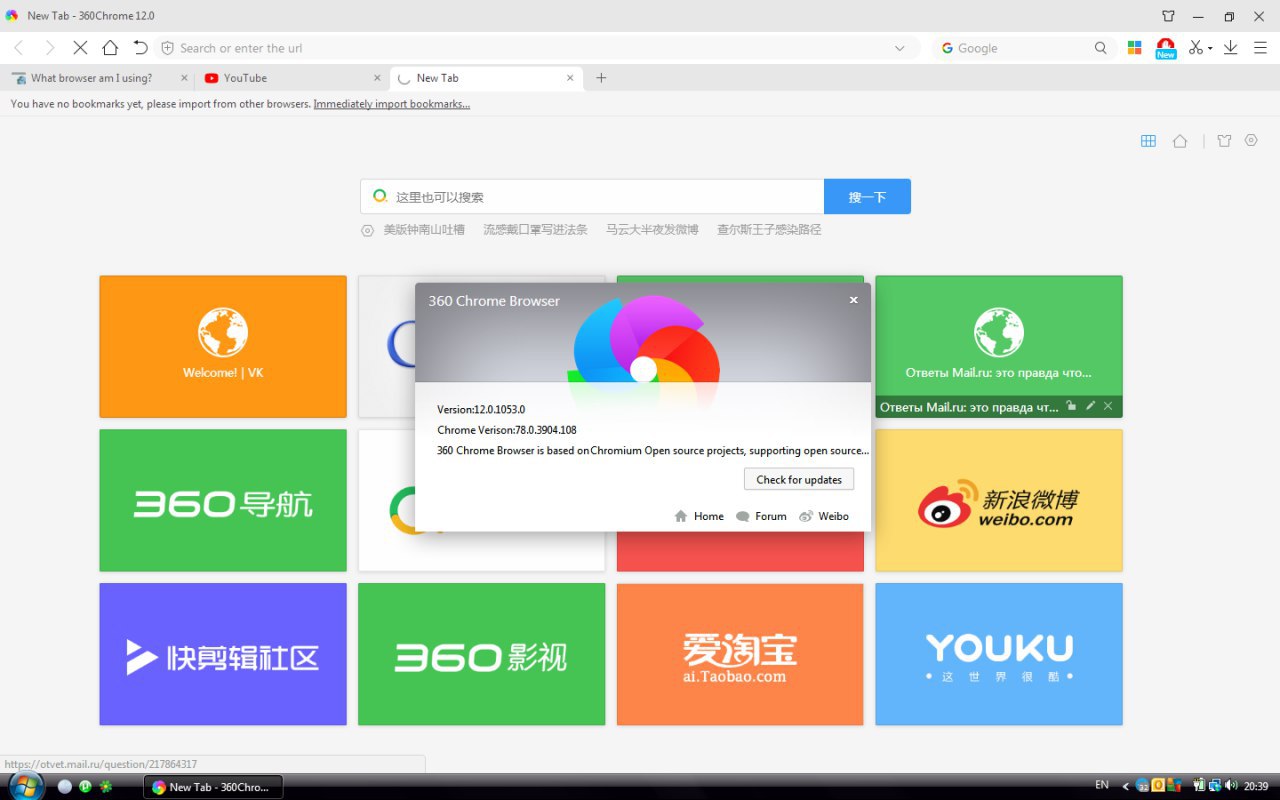The image size is (1280, 800).
Task: Open the home page from toolbar
Action: pos(110,48)
